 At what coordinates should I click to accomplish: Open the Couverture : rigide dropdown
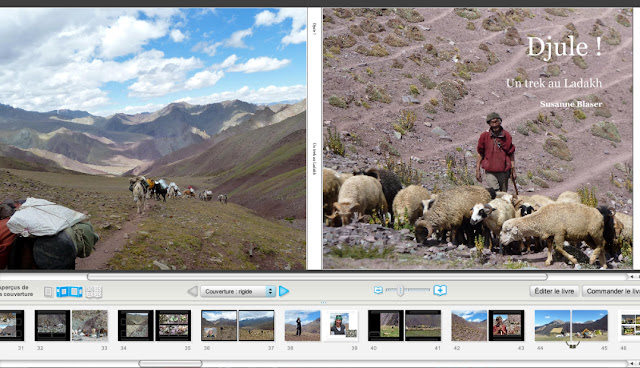tap(238, 291)
